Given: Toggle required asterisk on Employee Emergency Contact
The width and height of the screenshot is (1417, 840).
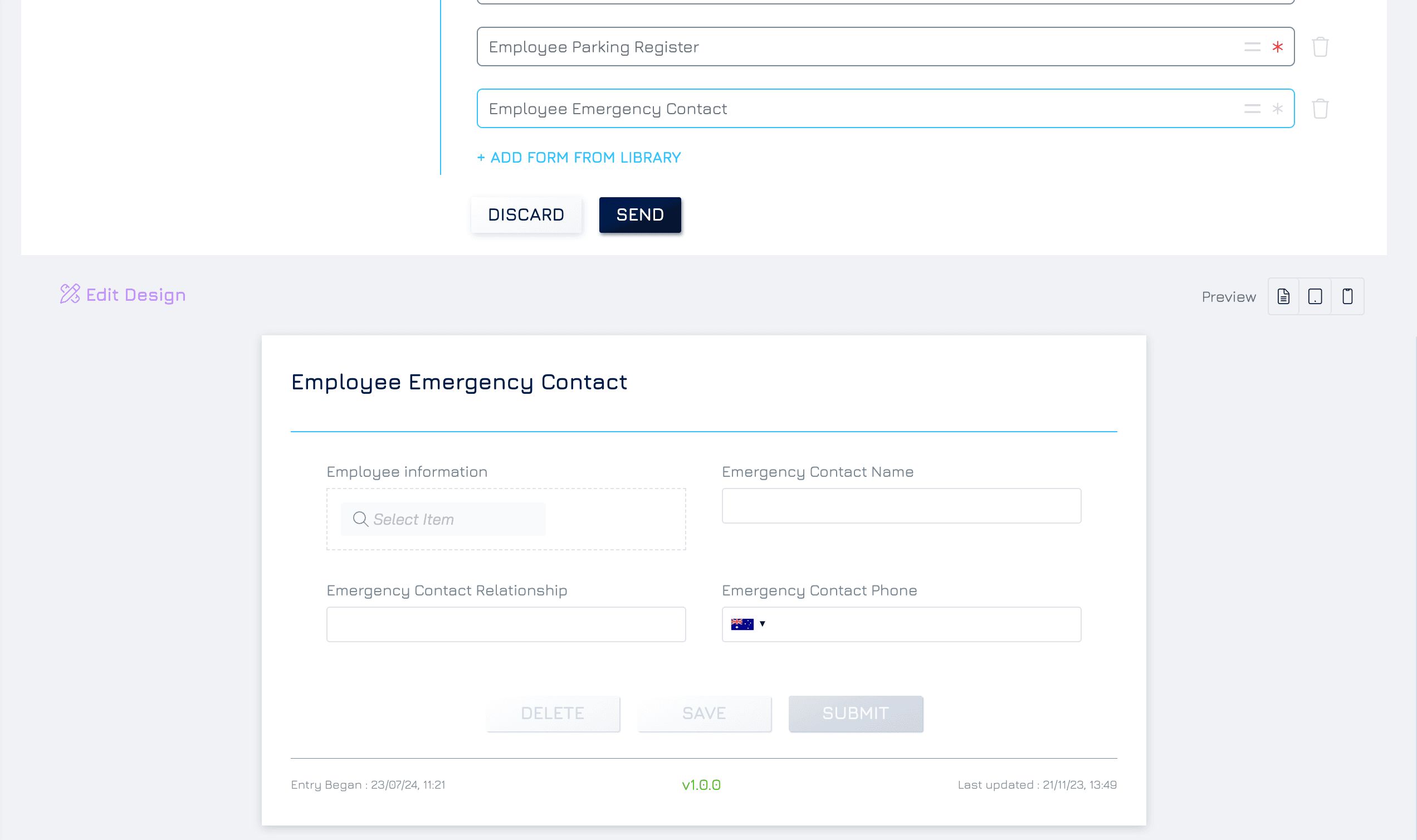Looking at the screenshot, I should tap(1277, 109).
